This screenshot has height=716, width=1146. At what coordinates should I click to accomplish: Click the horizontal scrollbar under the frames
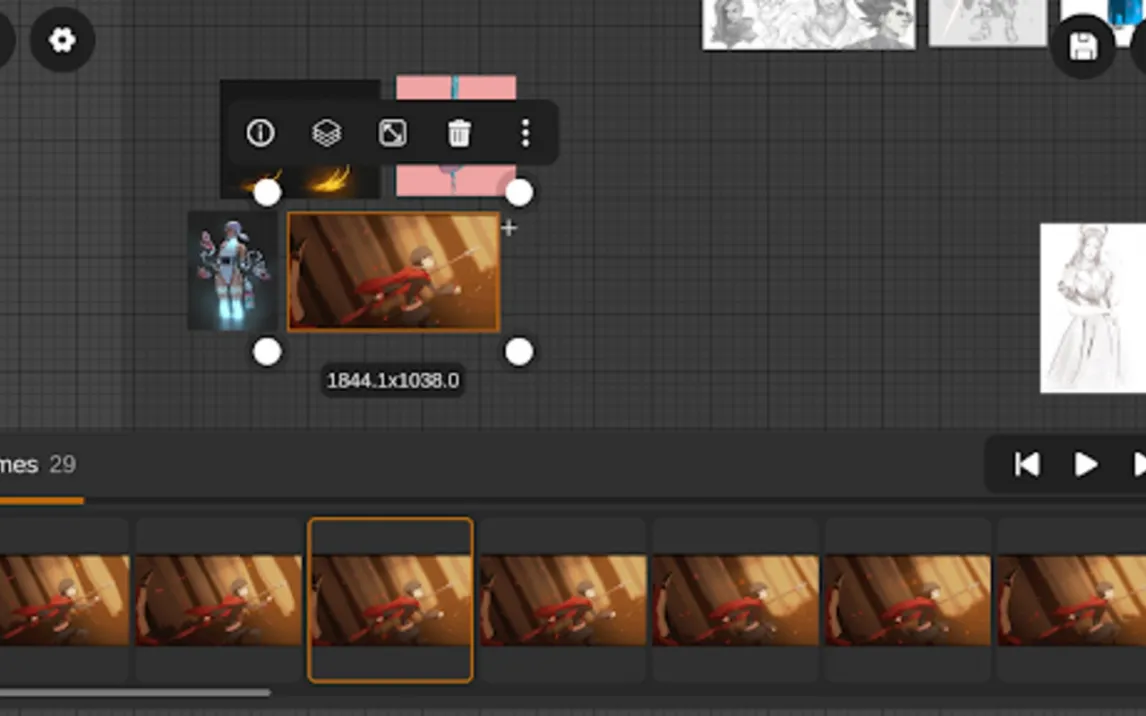(x=135, y=692)
